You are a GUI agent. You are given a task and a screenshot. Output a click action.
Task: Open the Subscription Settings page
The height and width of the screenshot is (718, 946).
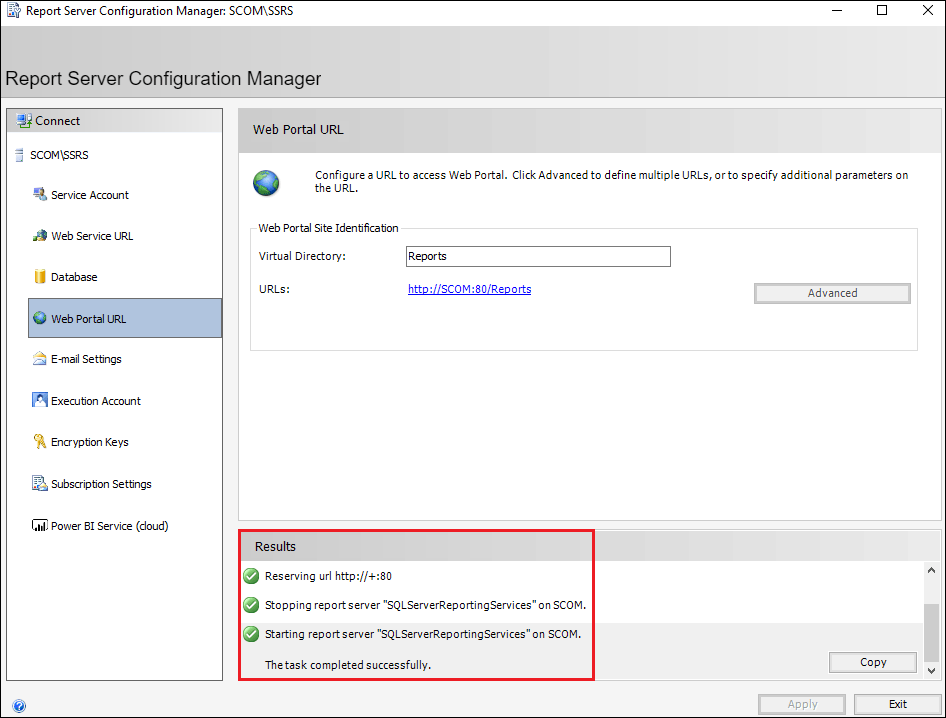[x=101, y=484]
